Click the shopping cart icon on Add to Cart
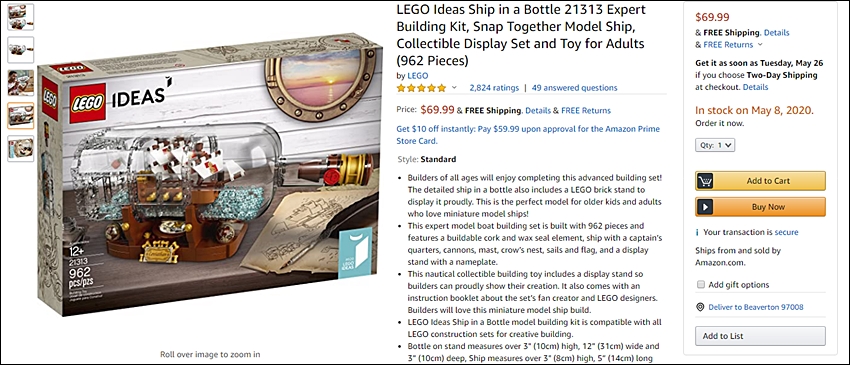Screen dimensions: 850x365 click(x=705, y=181)
